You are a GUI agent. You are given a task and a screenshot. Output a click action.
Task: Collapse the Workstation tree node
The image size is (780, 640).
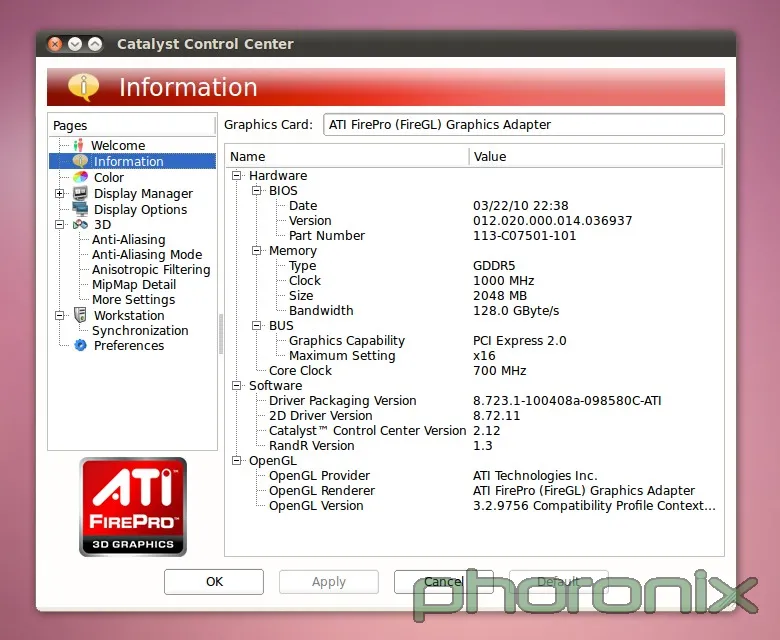60,315
